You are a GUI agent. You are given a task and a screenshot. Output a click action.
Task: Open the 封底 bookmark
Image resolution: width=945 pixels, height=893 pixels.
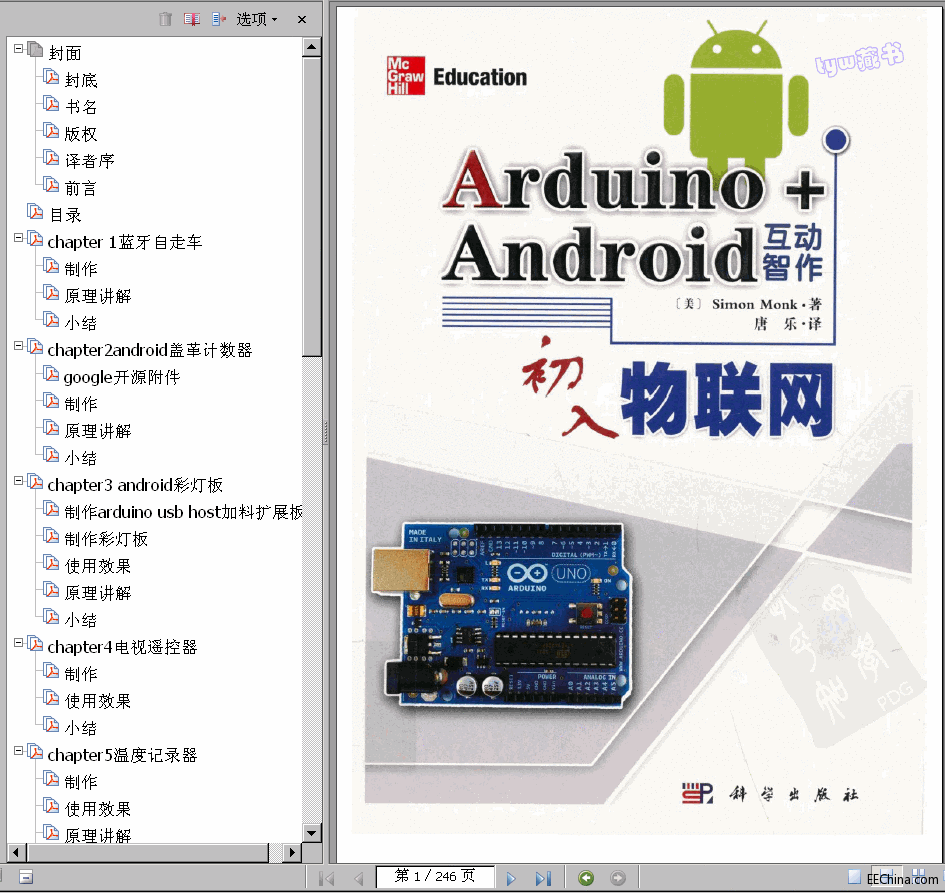(81, 80)
